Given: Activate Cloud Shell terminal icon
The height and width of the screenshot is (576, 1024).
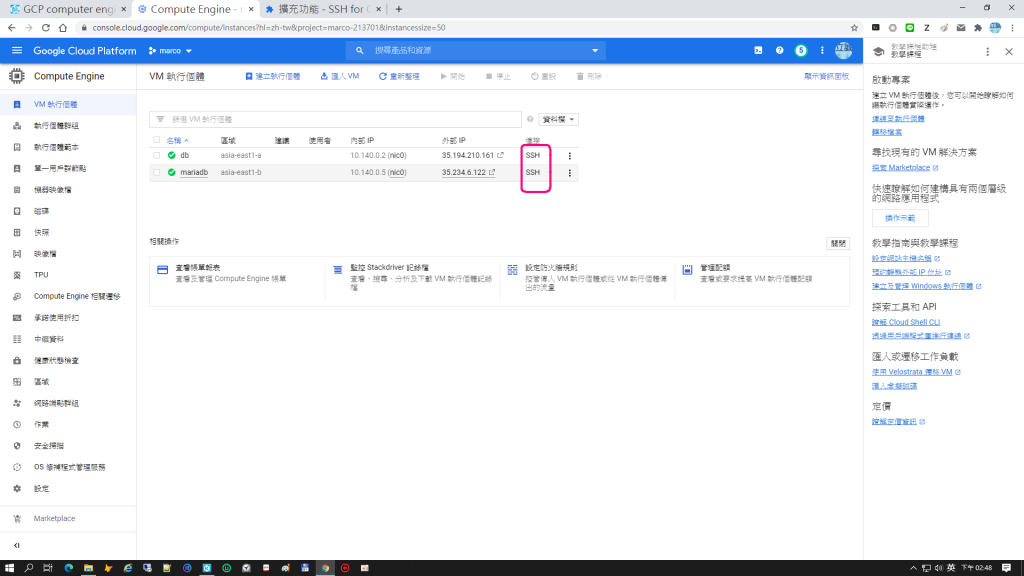Looking at the screenshot, I should (x=758, y=50).
